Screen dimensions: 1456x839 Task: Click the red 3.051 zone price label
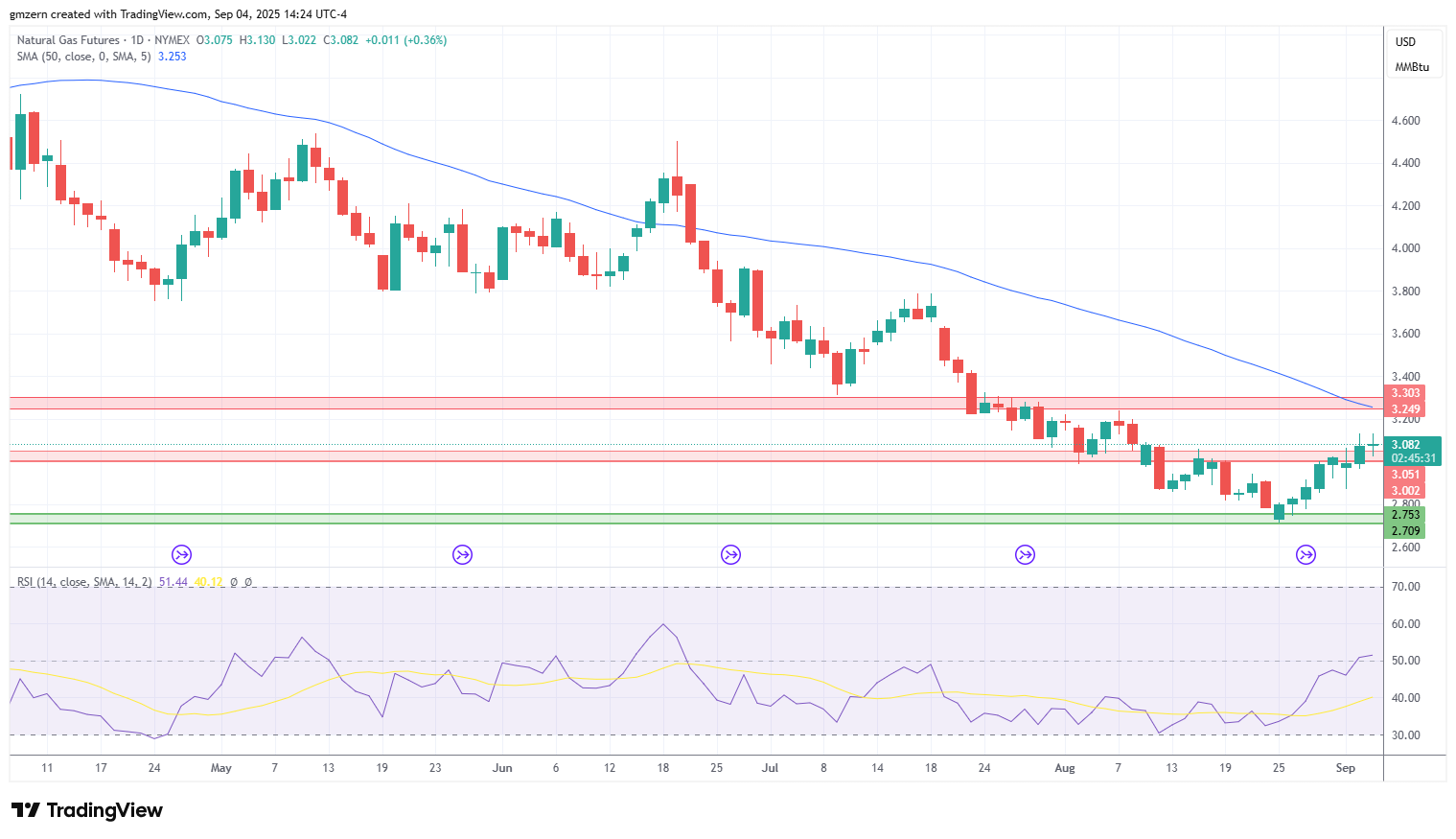[x=1405, y=475]
